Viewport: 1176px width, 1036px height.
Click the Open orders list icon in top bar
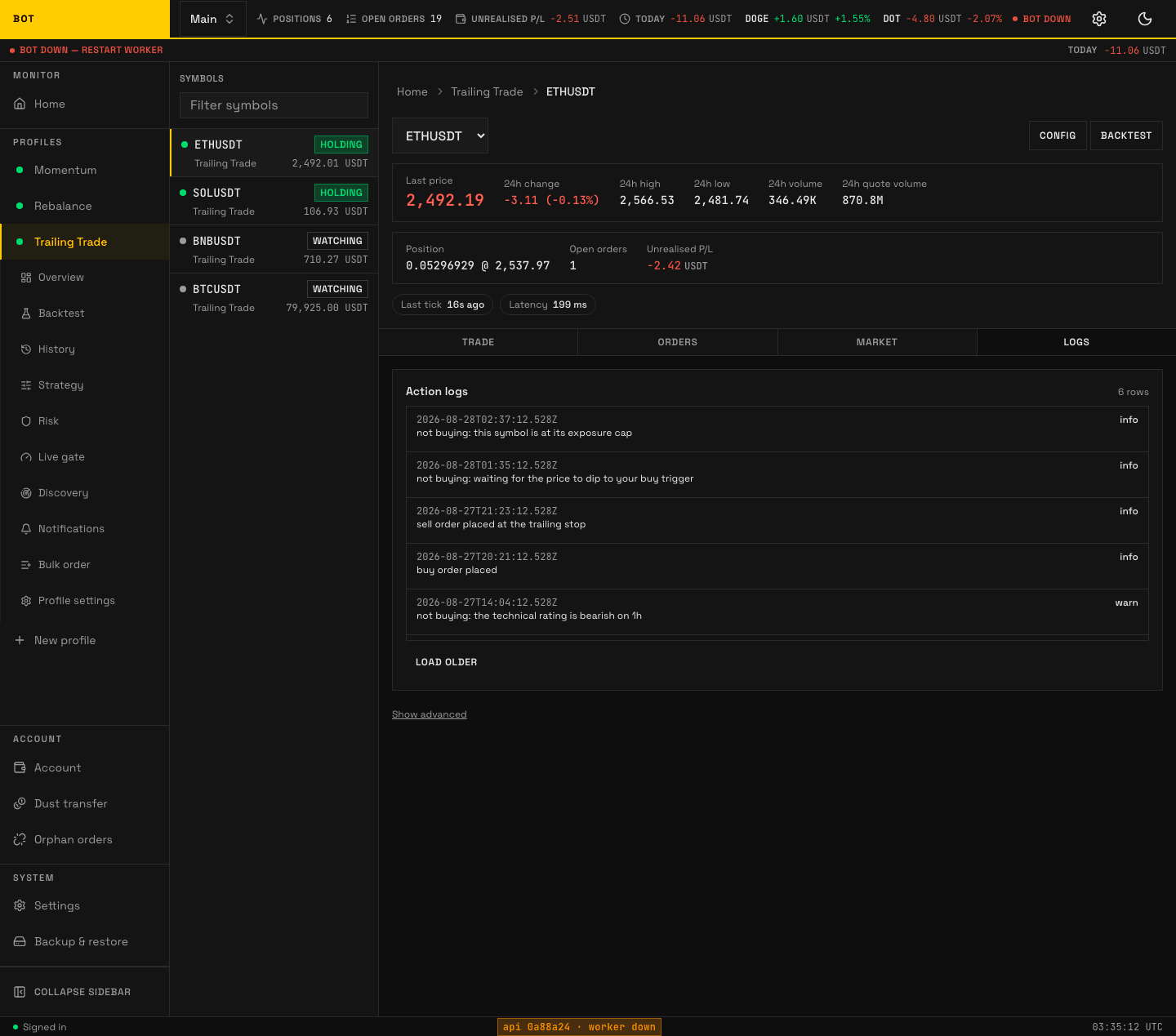click(x=351, y=19)
